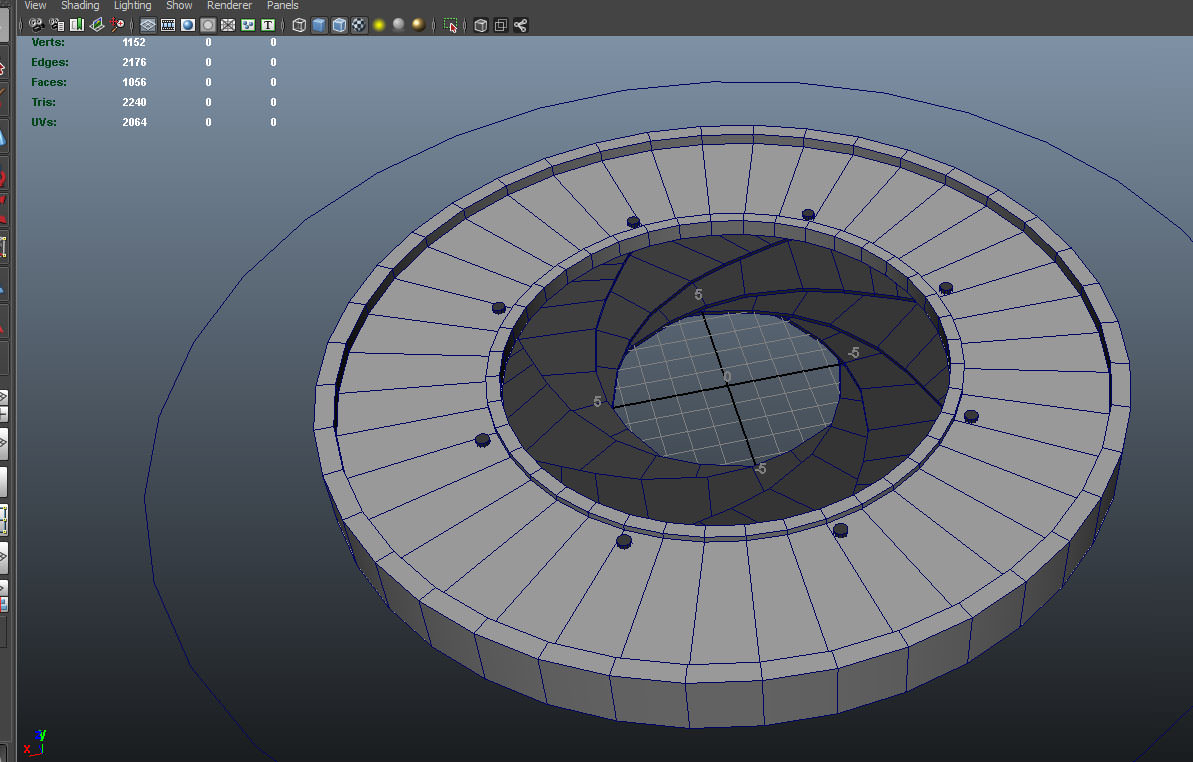Click the safe title display icon

[x=267, y=25]
